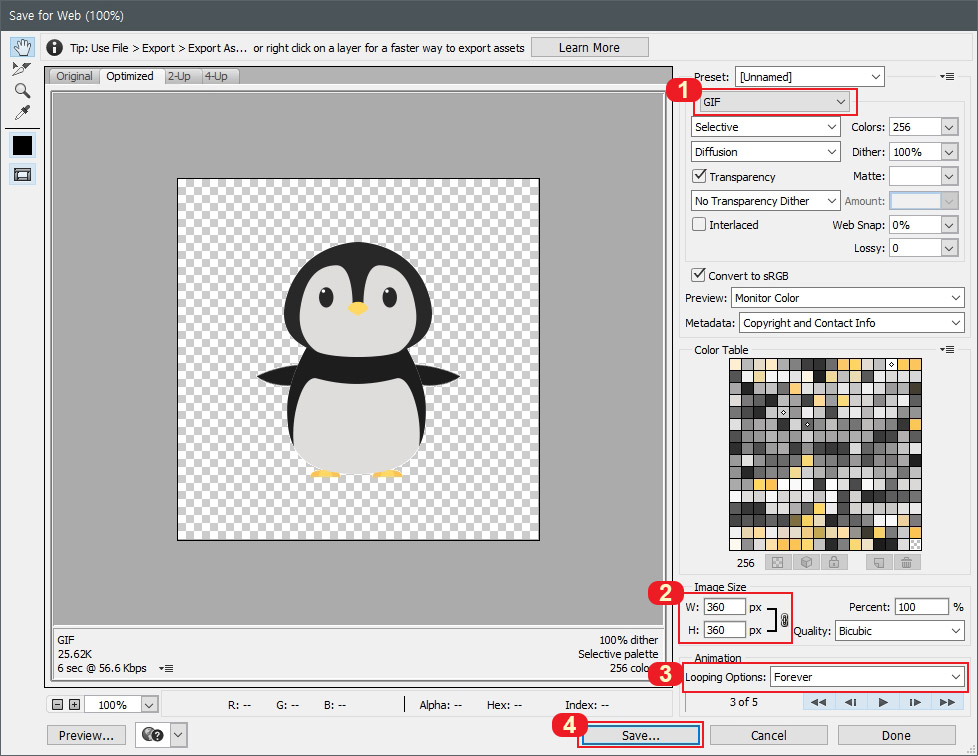Click the shift to web palette icon
This screenshot has height=756, width=978.
click(x=806, y=563)
